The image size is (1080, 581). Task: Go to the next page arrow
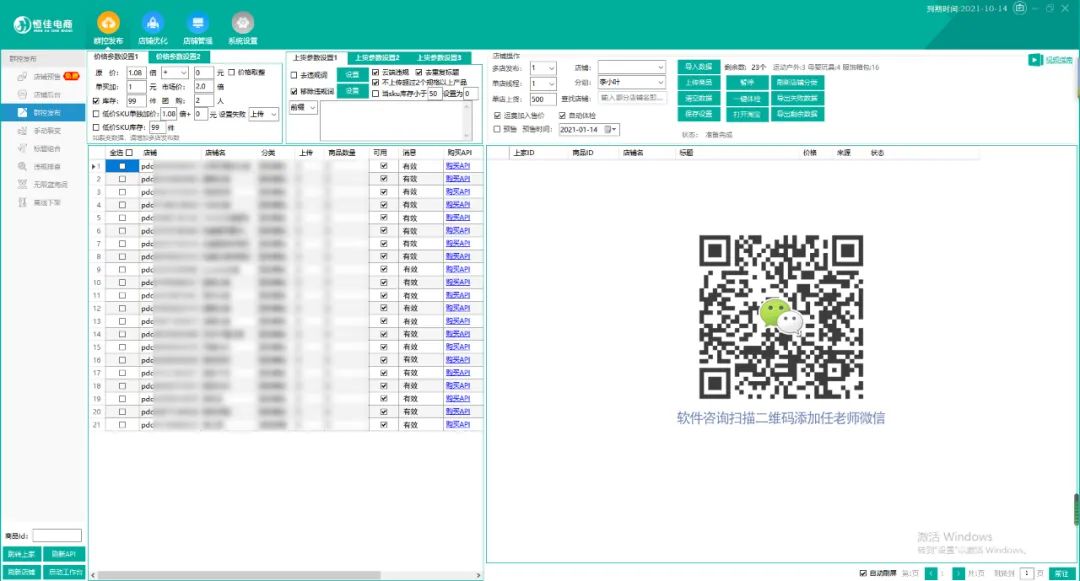point(958,573)
